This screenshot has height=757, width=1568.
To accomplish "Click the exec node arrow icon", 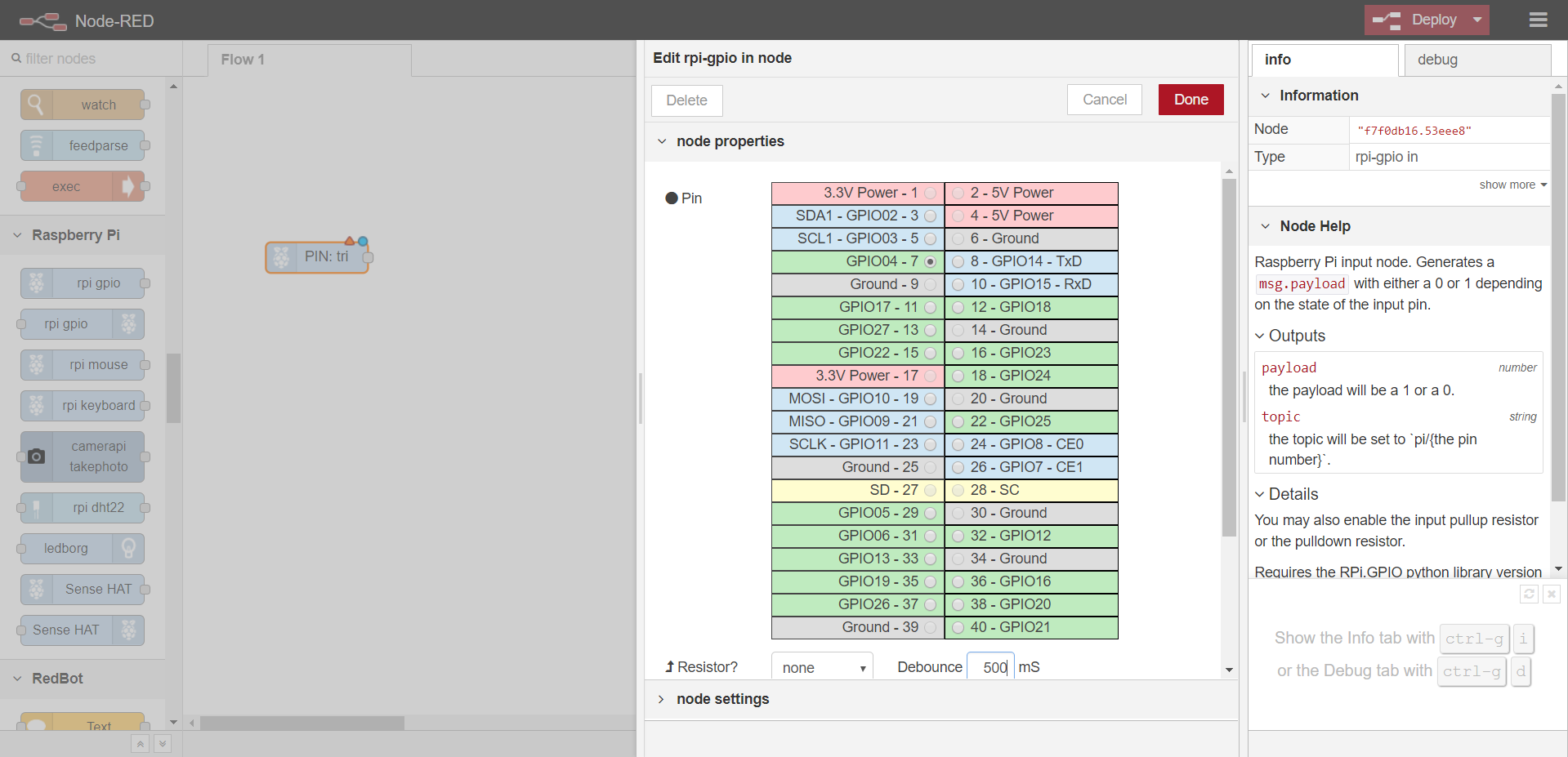I will pyautogui.click(x=128, y=186).
